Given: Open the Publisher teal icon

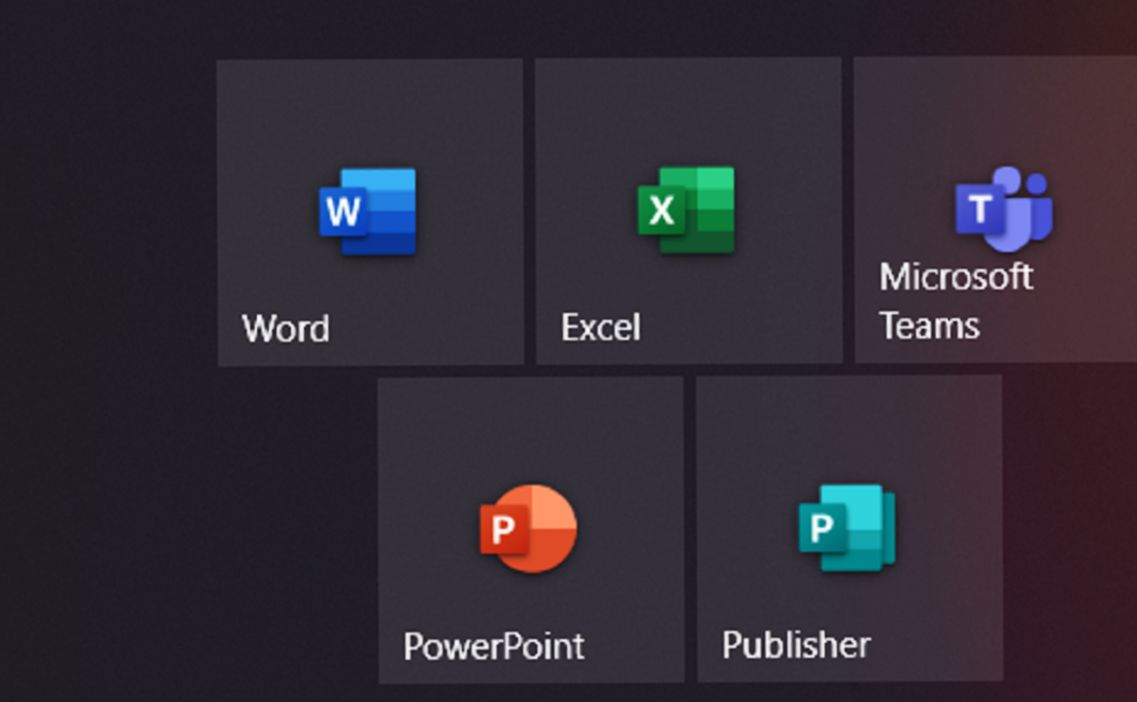Looking at the screenshot, I should point(847,527).
